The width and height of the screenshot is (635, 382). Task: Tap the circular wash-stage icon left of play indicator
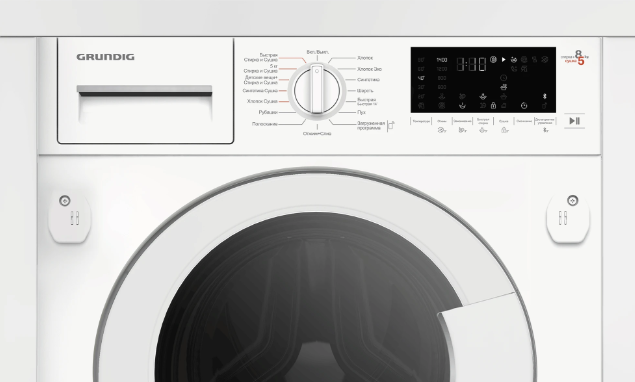click(x=493, y=60)
